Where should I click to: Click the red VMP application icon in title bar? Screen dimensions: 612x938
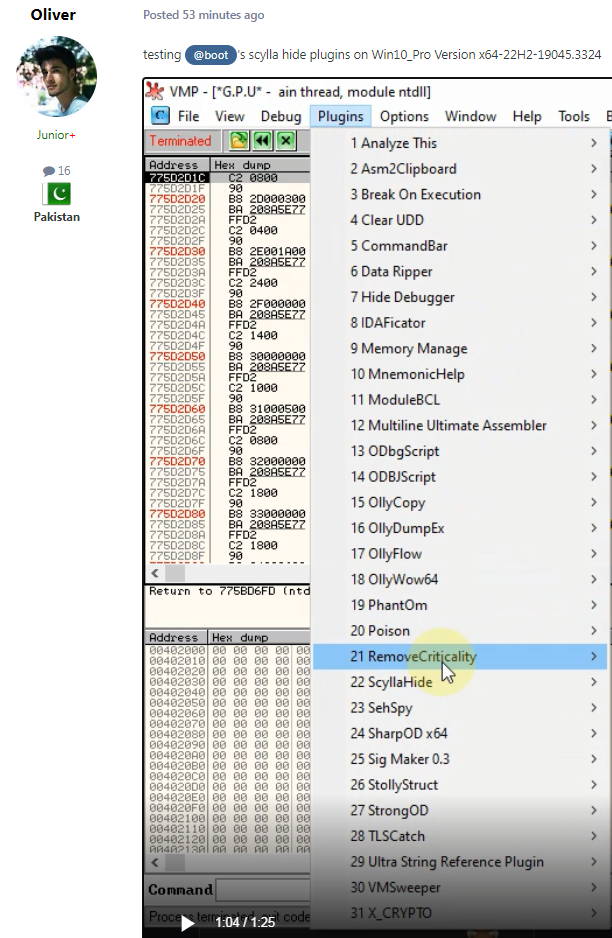(155, 91)
